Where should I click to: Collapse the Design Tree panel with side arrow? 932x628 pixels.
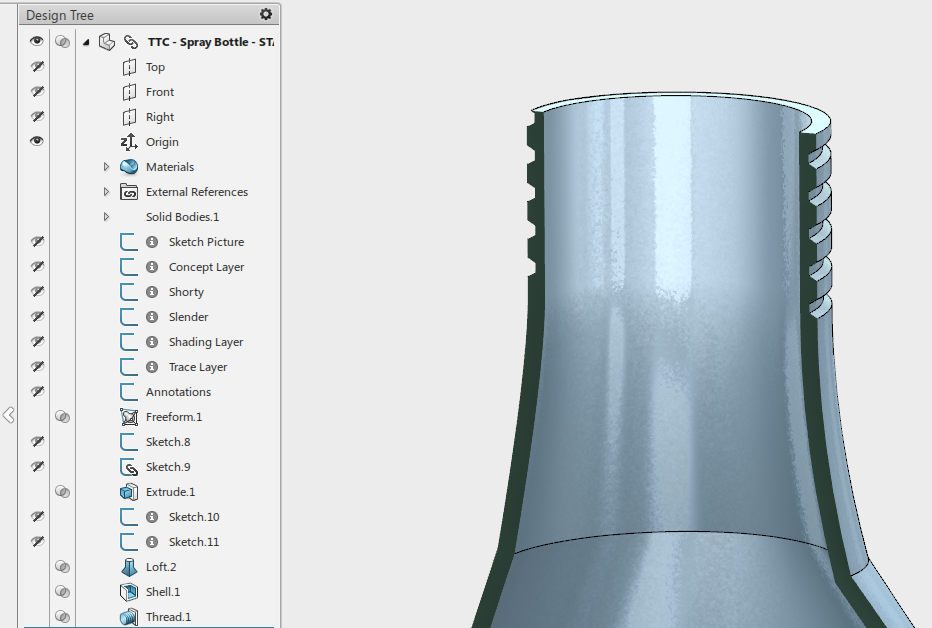click(x=8, y=414)
